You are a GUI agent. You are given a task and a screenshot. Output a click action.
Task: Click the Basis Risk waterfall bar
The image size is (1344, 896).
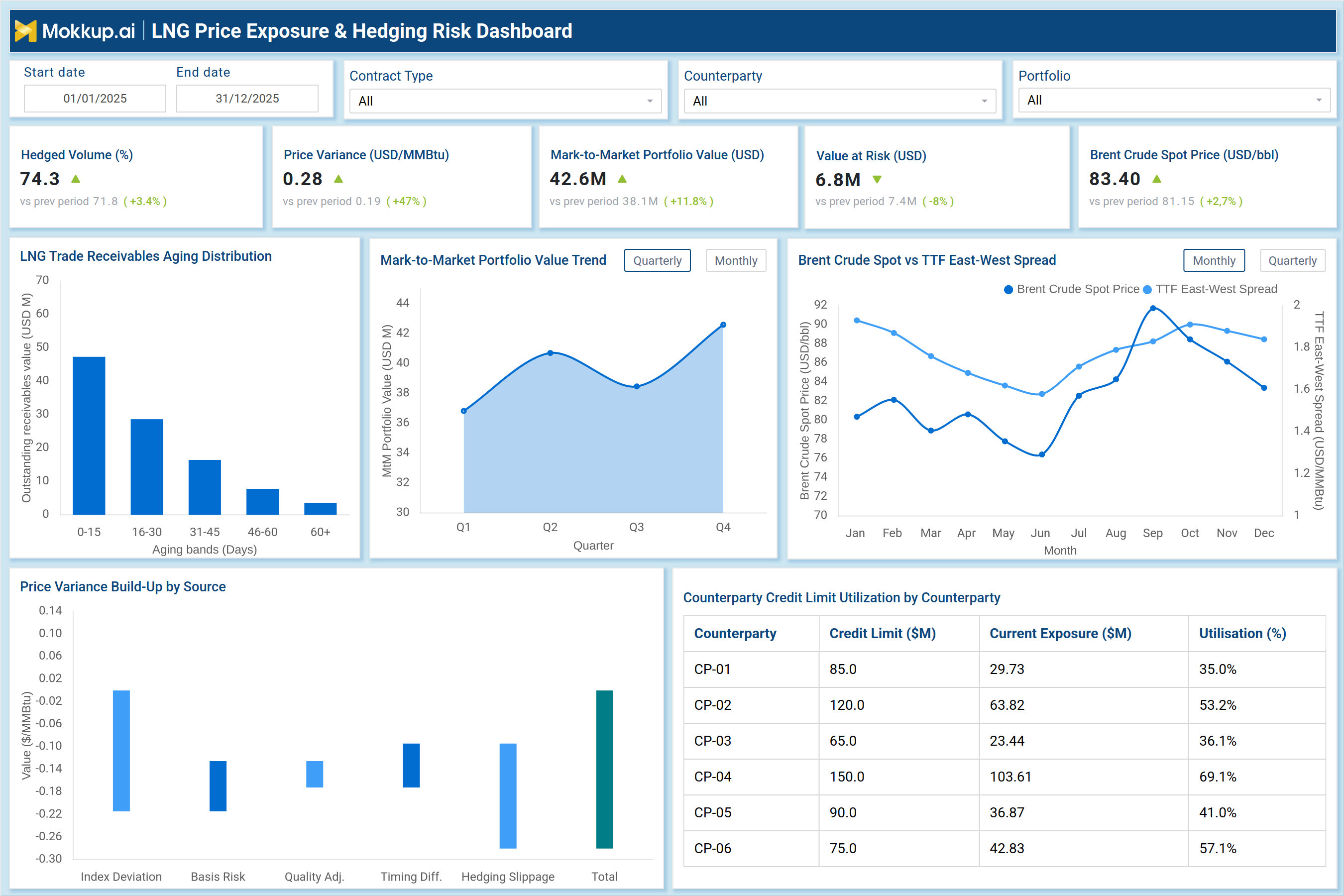point(218,786)
